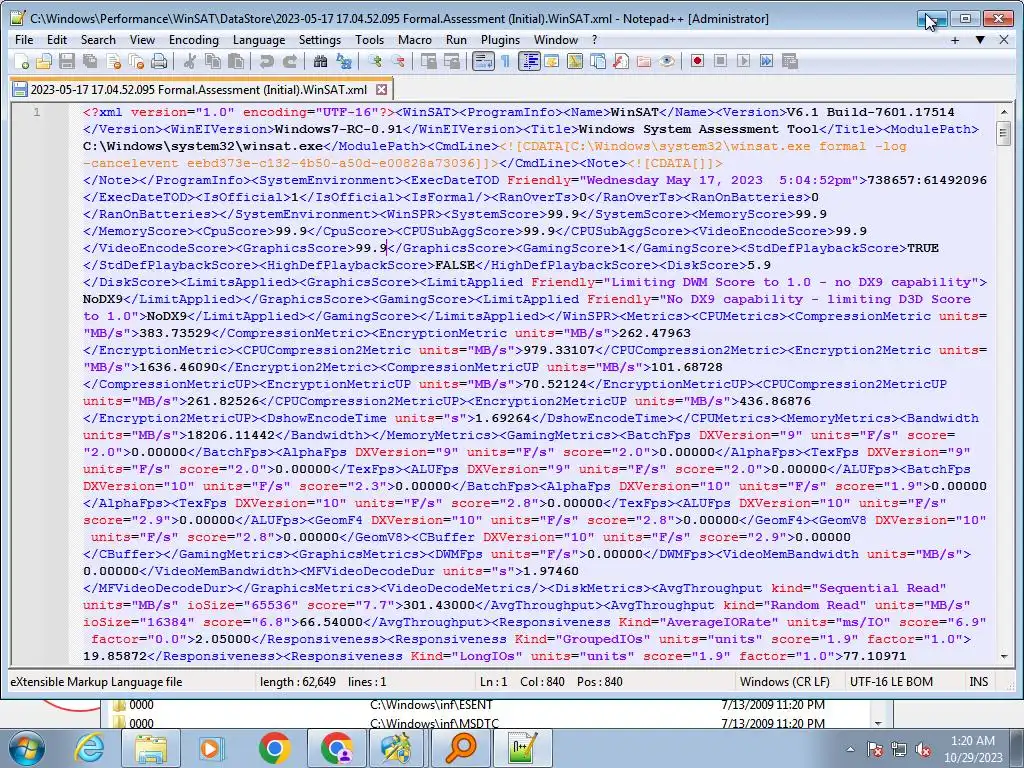Toggle file monitoring eye icon
The width and height of the screenshot is (1024, 768).
pyautogui.click(x=666, y=61)
